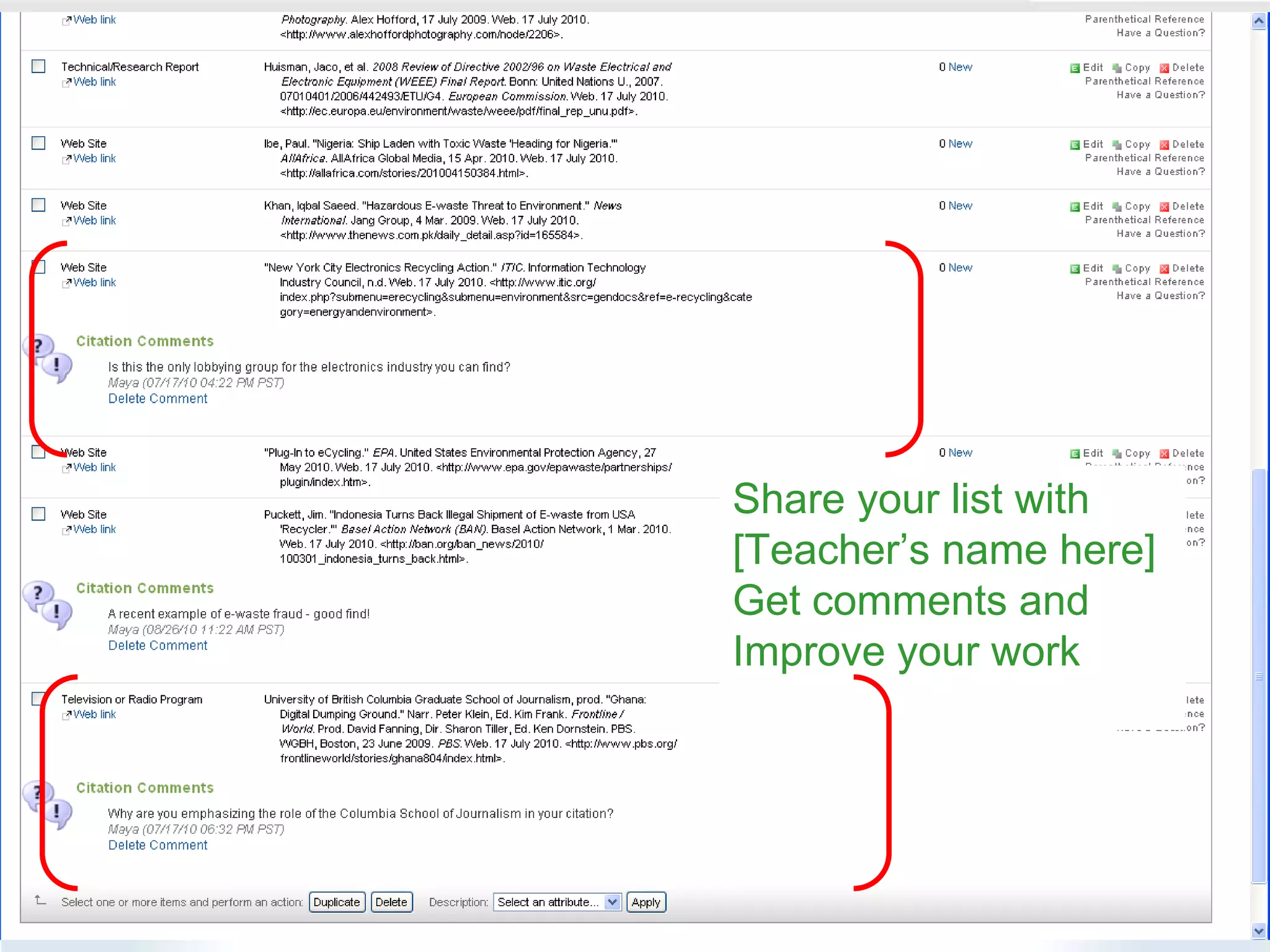Screen dimensions: 1270x952
Task: Select checkbox for Plug-In to eCycling citation
Action: pos(38,452)
